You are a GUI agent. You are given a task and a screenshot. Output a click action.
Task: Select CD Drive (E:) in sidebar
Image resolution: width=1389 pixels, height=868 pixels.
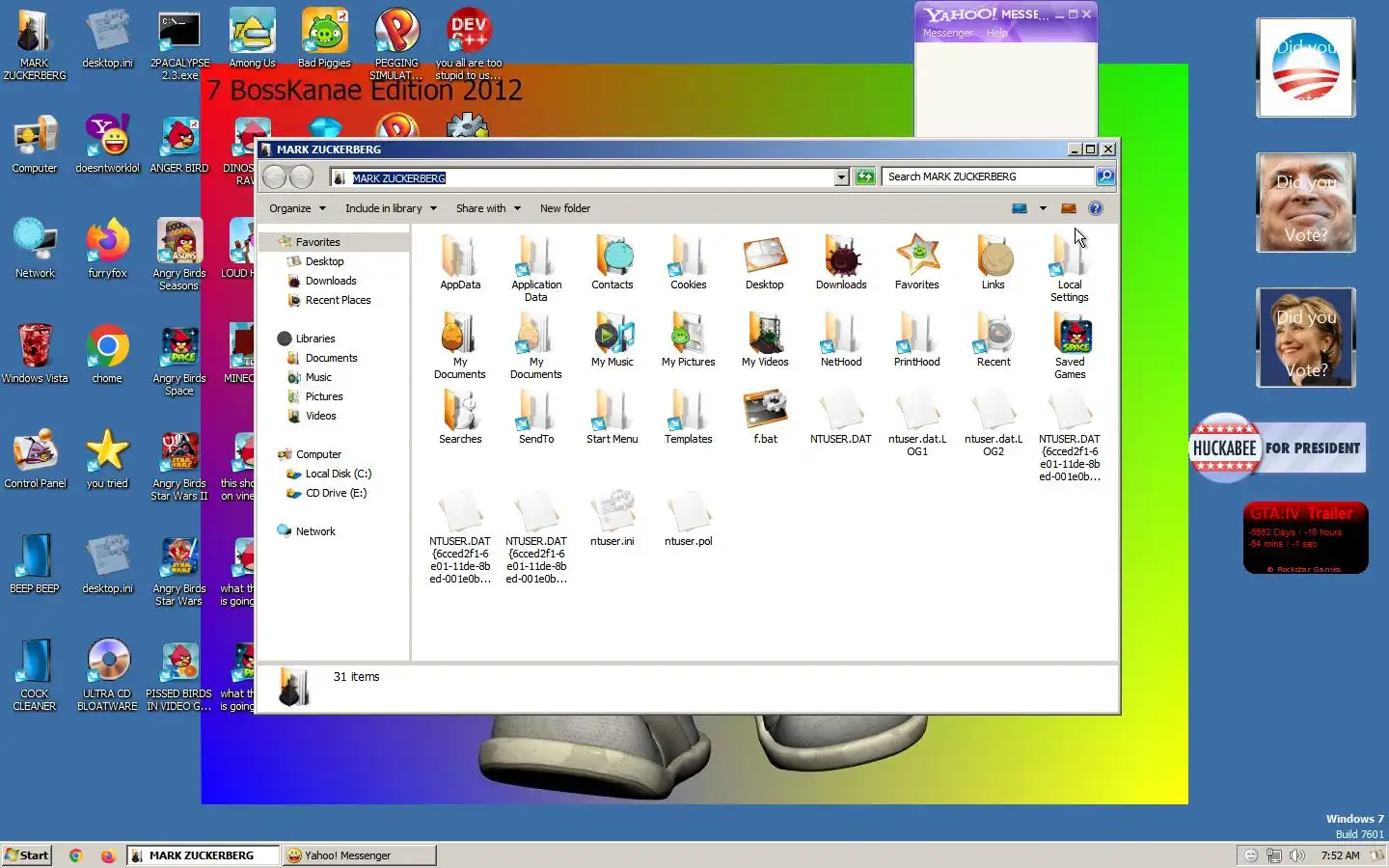click(336, 493)
